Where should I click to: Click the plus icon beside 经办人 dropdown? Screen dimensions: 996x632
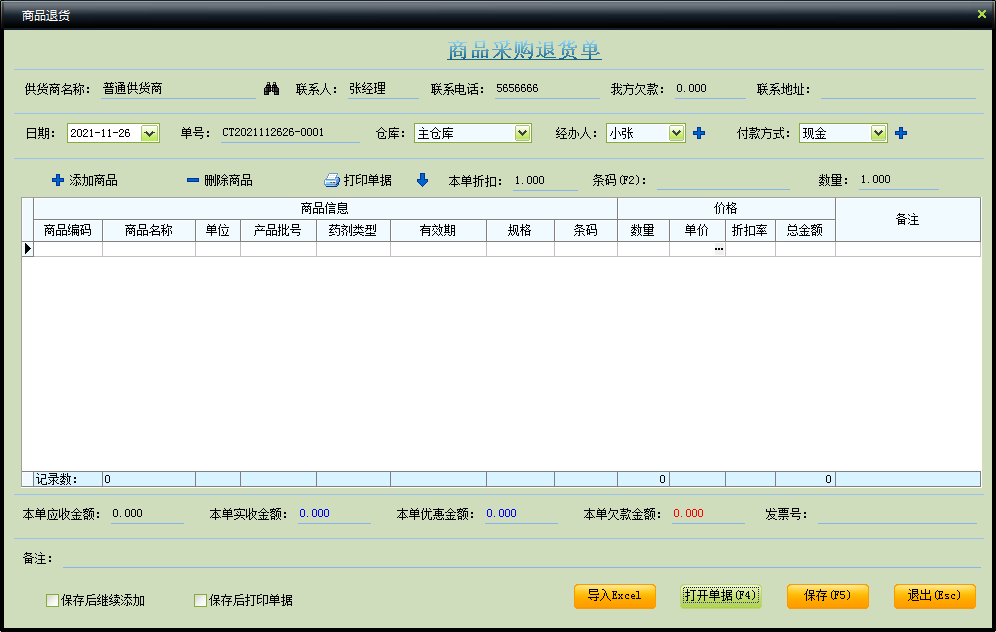pos(699,133)
